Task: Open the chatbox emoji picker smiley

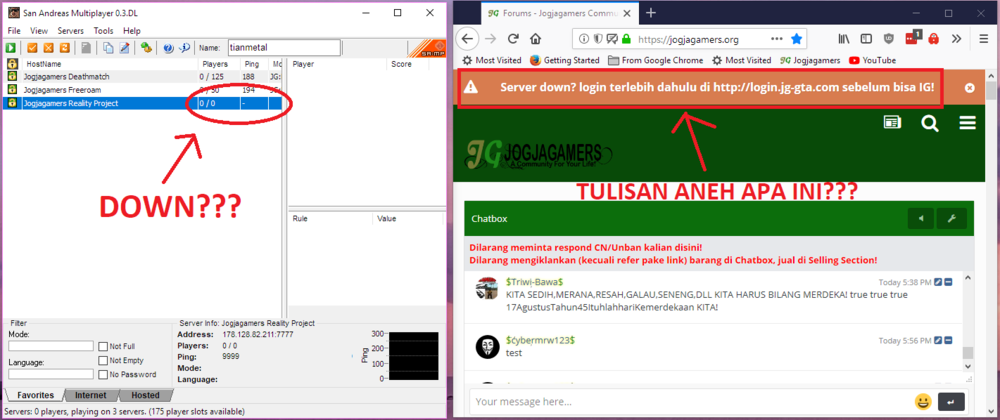Action: 922,402
